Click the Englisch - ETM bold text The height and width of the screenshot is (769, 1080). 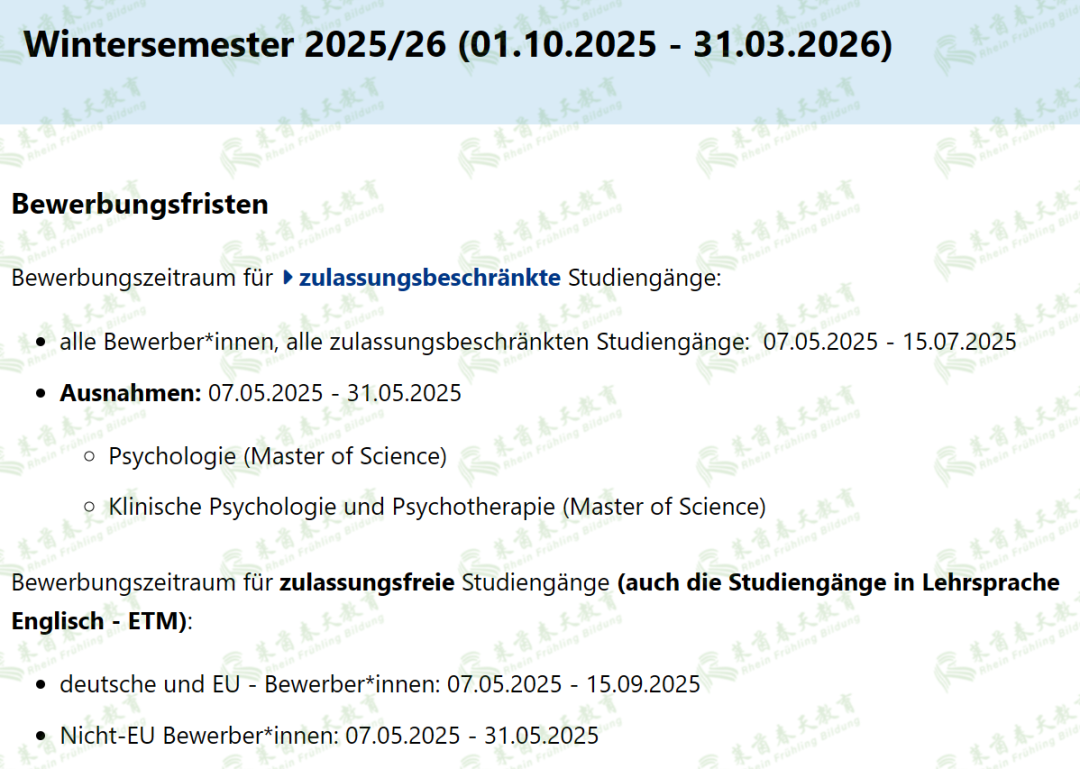(99, 621)
